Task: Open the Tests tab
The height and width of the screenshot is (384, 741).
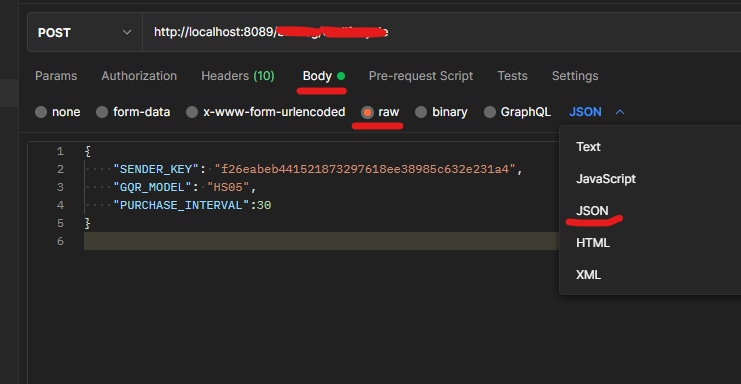Action: [x=512, y=76]
